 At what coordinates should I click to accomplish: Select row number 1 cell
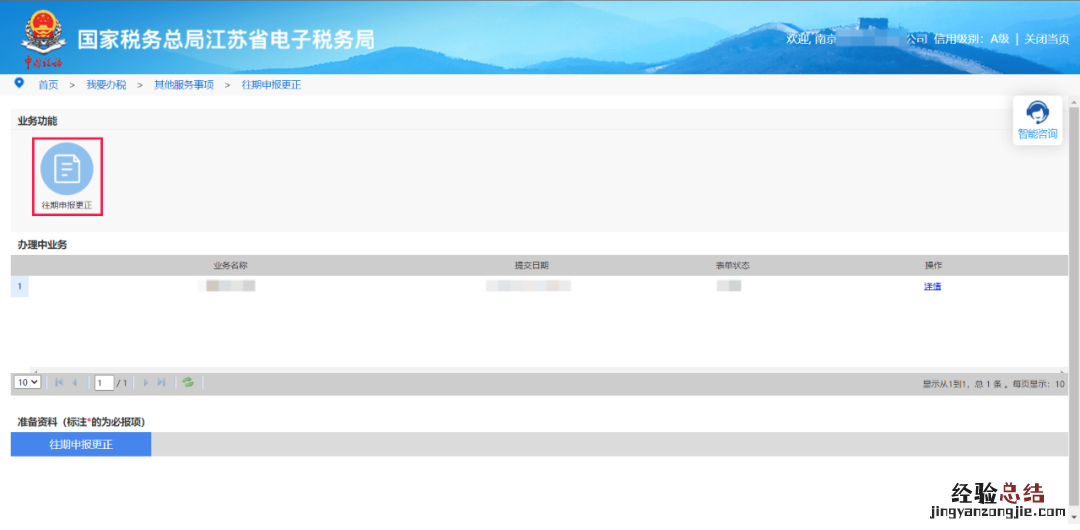point(19,286)
